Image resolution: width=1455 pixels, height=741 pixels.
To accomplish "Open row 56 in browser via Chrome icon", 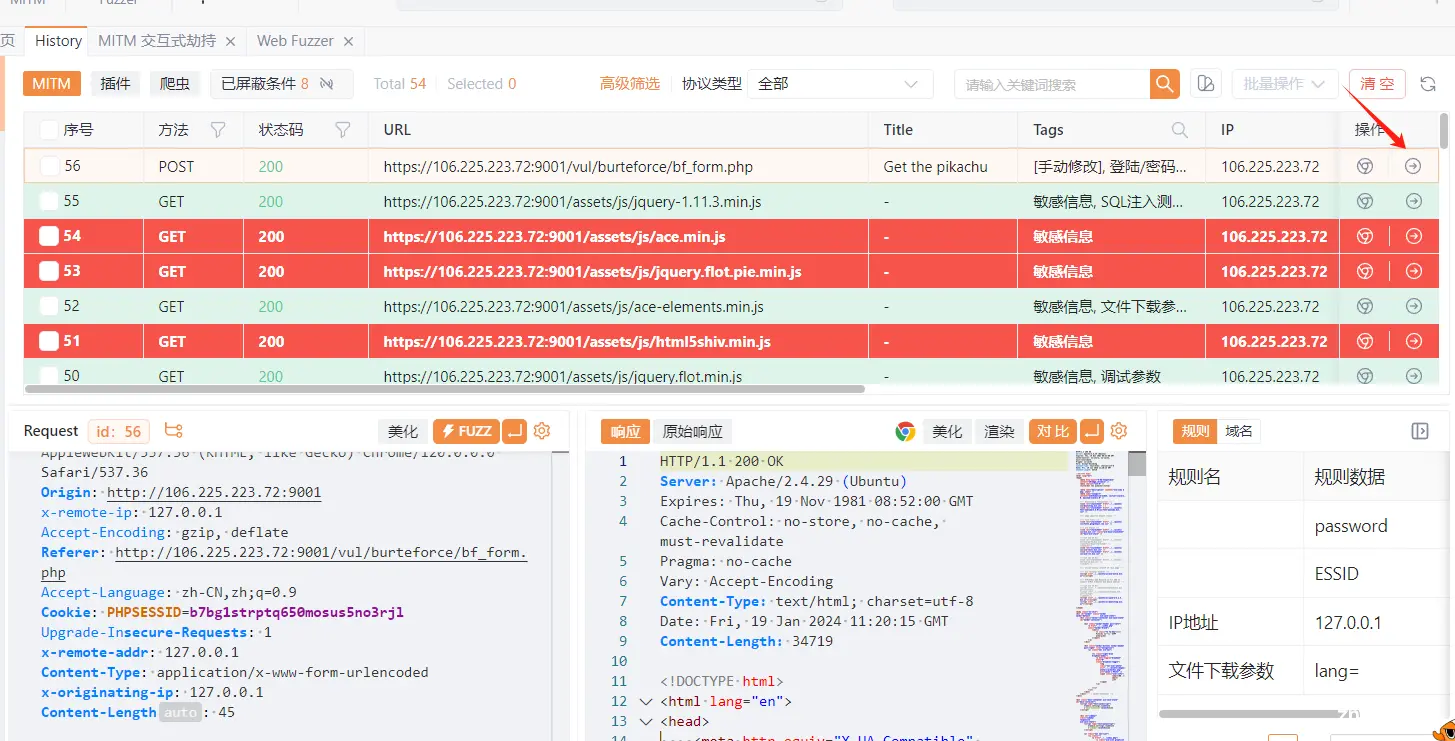I will (1364, 166).
